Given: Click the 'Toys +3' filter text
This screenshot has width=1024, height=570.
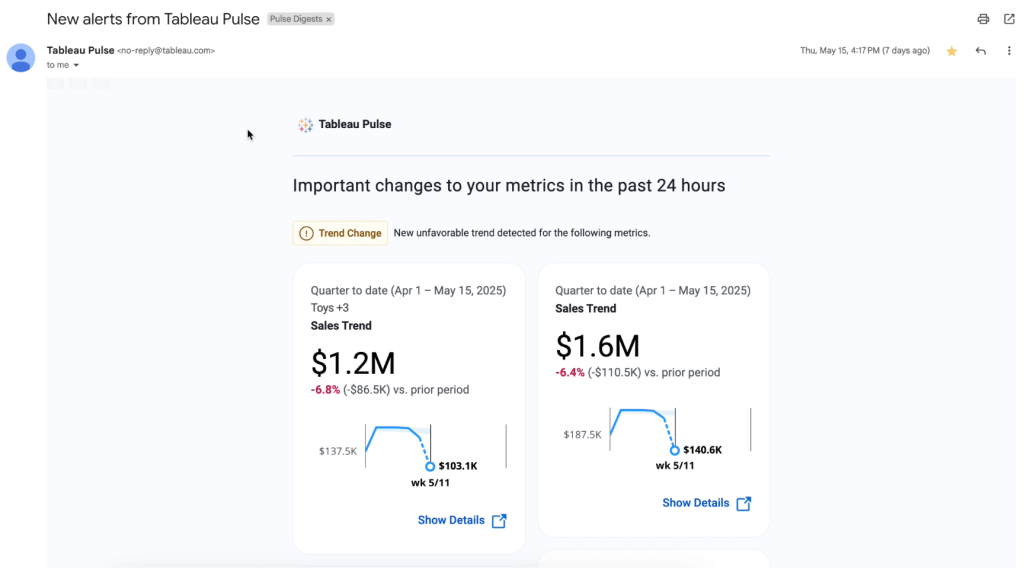Looking at the screenshot, I should [330, 308].
